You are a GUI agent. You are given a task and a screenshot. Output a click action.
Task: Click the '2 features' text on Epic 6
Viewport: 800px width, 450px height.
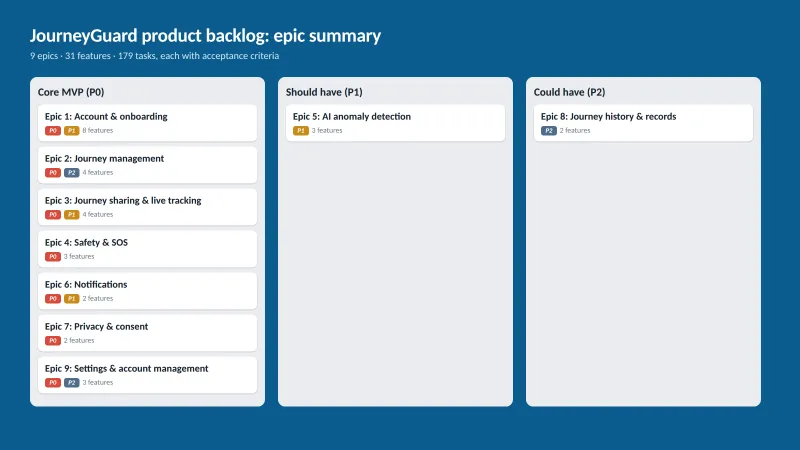point(97,298)
